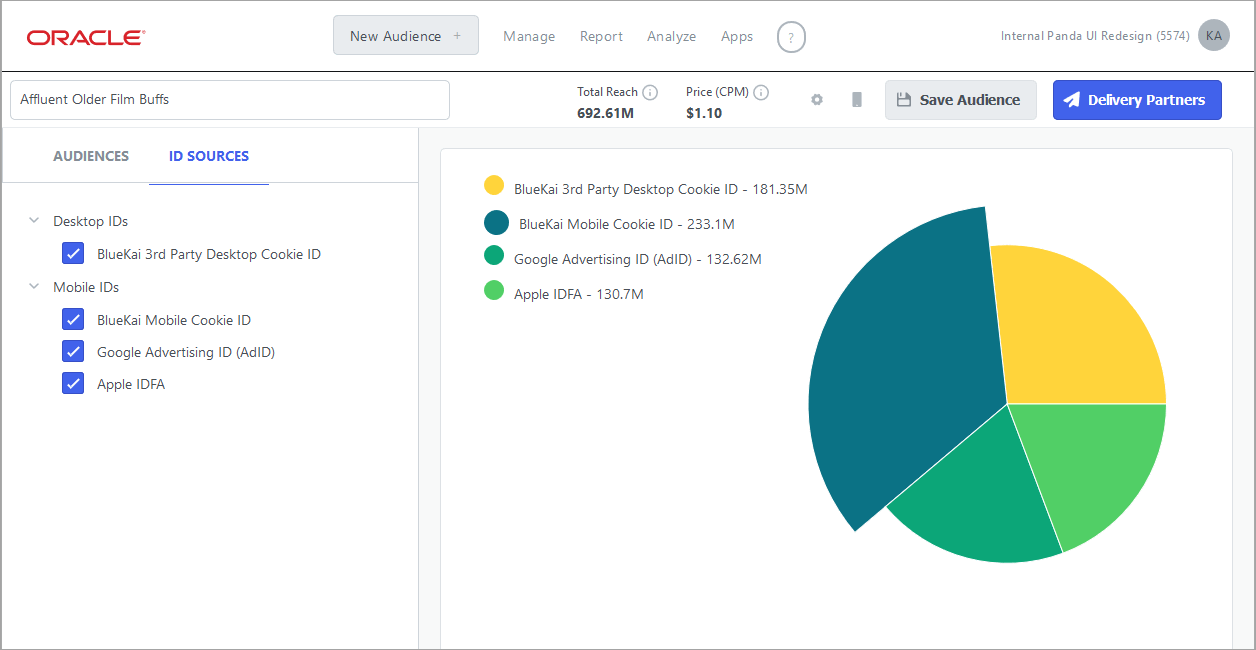Screen dimensions: 1256x650
Task: Click the Total Reach info icon
Action: pyautogui.click(x=650, y=92)
